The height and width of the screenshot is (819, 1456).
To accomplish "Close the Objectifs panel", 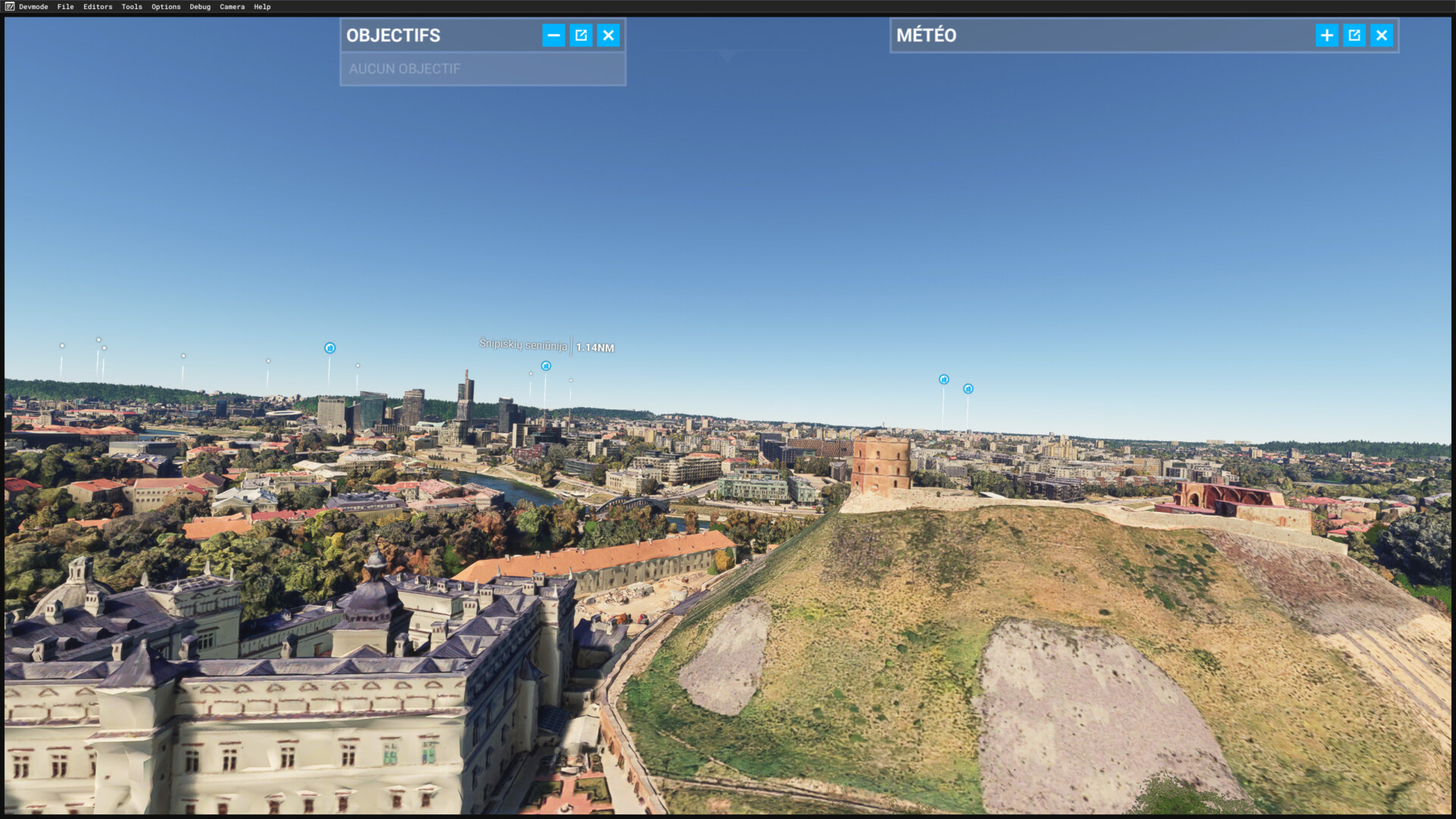I will 608,36.
